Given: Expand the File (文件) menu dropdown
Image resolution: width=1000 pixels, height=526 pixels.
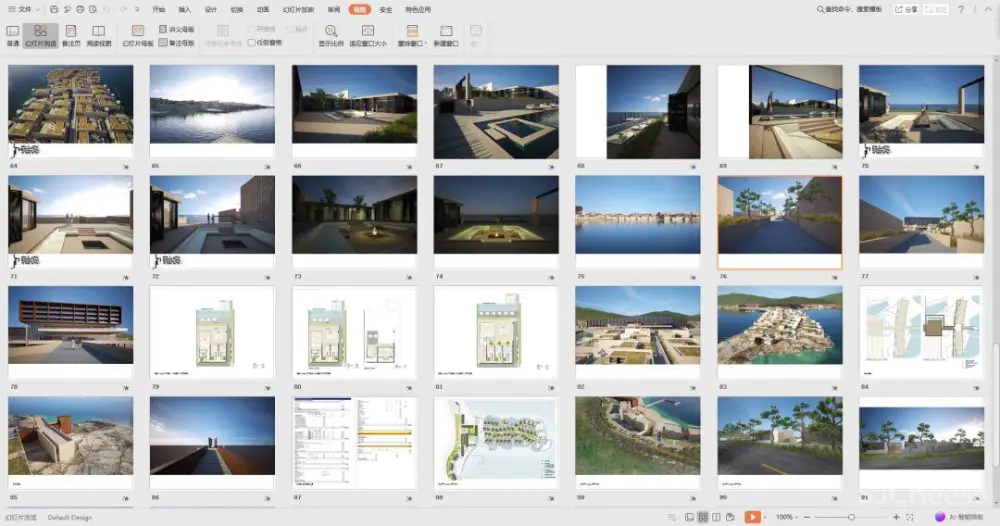Looking at the screenshot, I should point(27,9).
